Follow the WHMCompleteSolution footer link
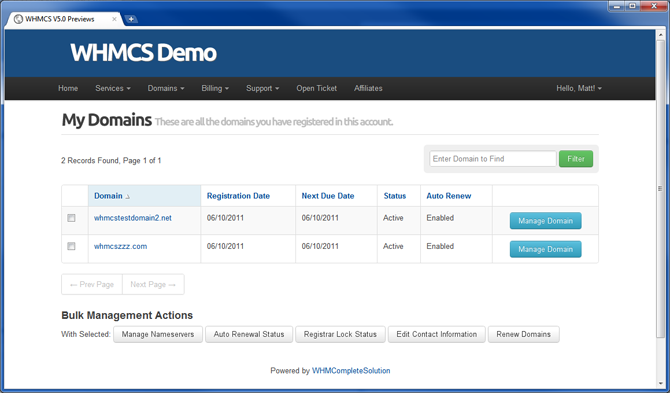The image size is (670, 393). [x=351, y=371]
